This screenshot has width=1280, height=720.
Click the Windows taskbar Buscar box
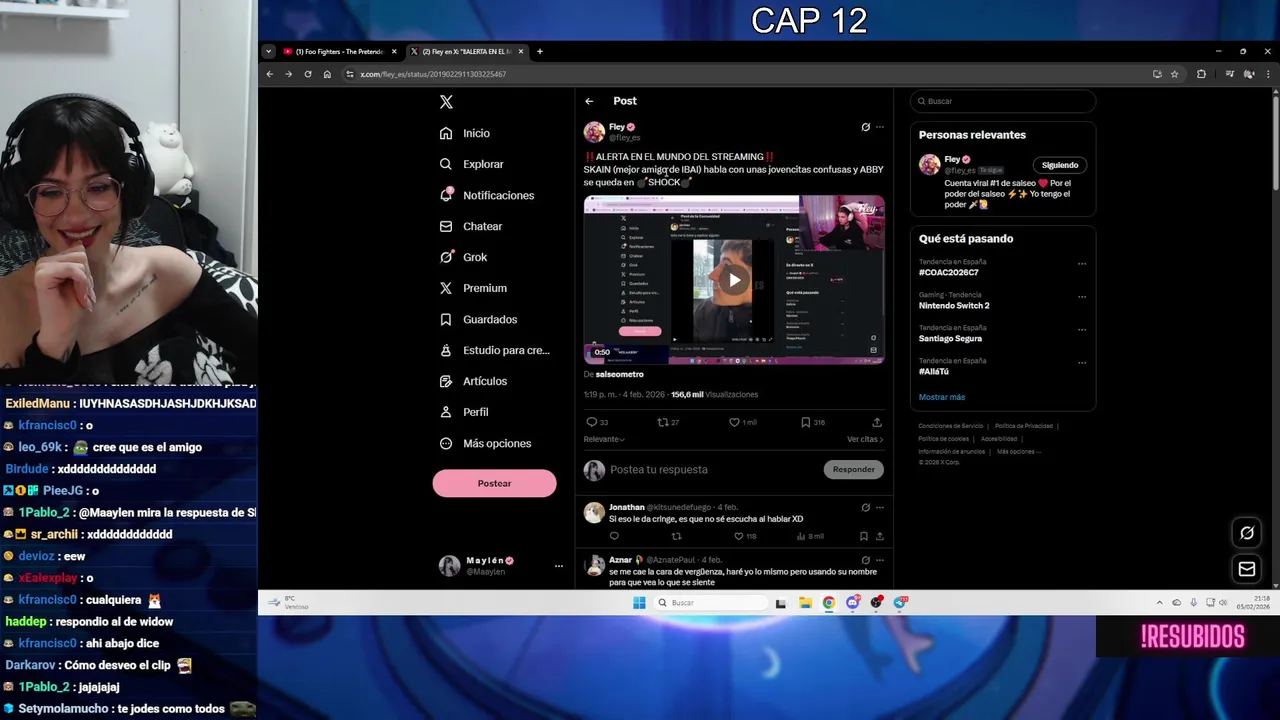(713, 602)
